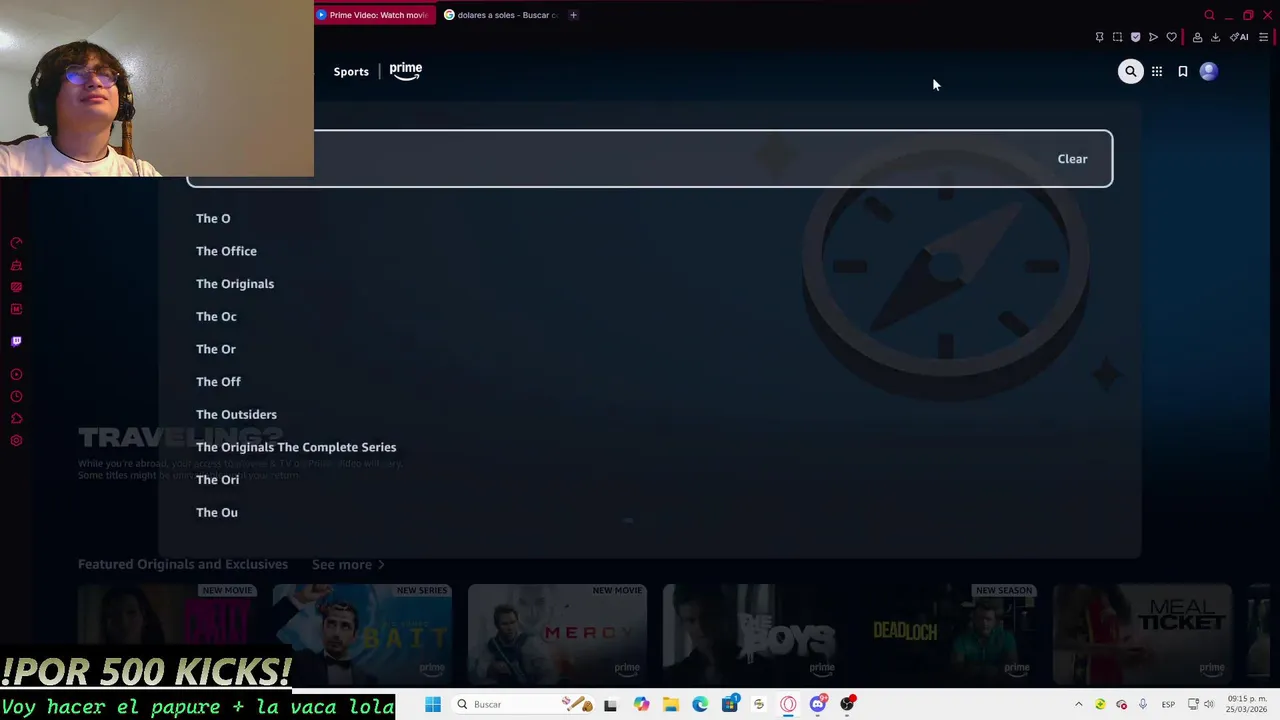This screenshot has height=720, width=1280.
Task: Open Twitch in the browser sidebar
Action: (16, 341)
